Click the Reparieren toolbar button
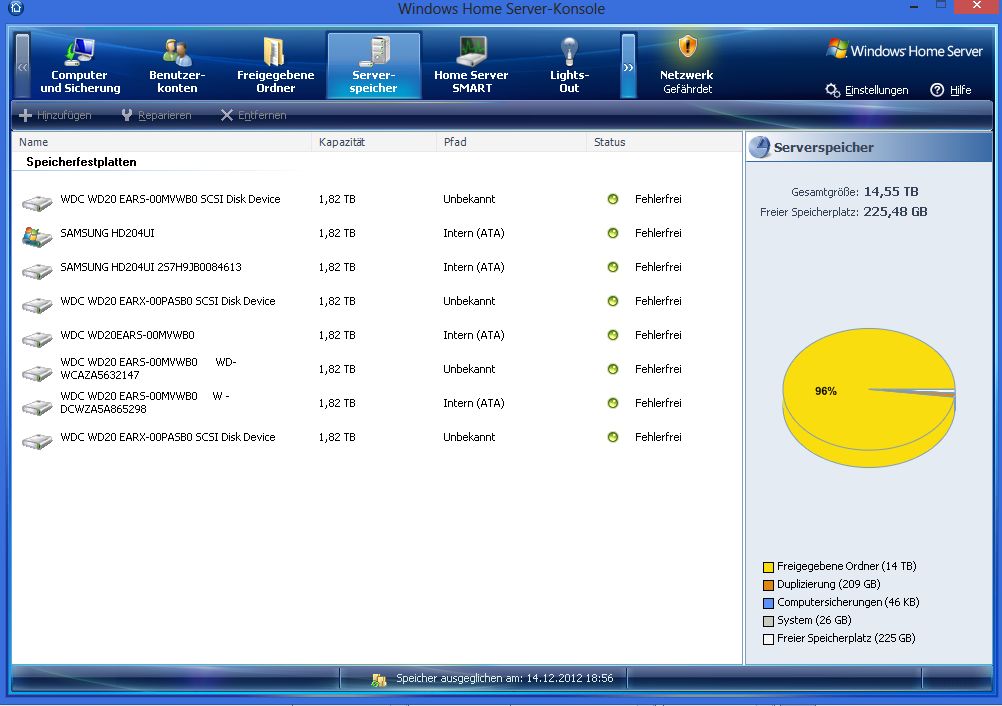Image resolution: width=1002 pixels, height=706 pixels. click(157, 115)
